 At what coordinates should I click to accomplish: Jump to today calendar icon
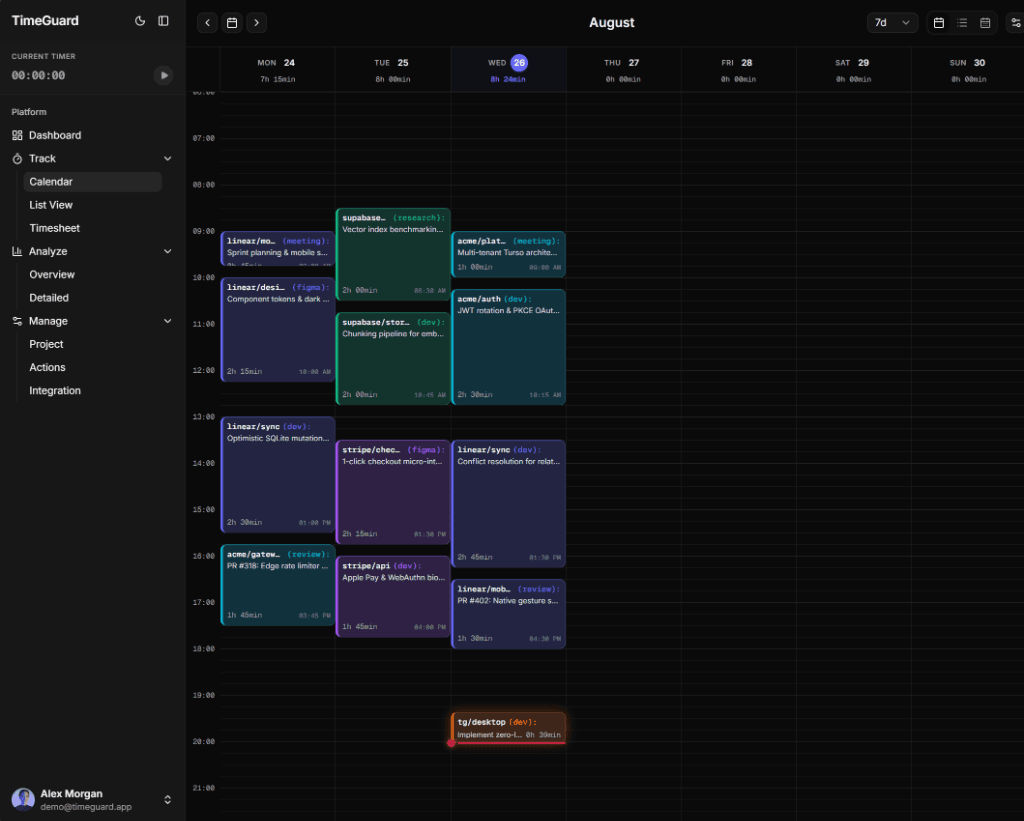coord(232,23)
